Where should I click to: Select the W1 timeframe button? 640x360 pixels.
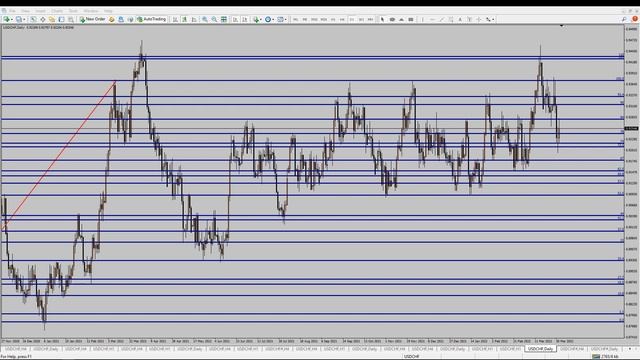pos(361,19)
